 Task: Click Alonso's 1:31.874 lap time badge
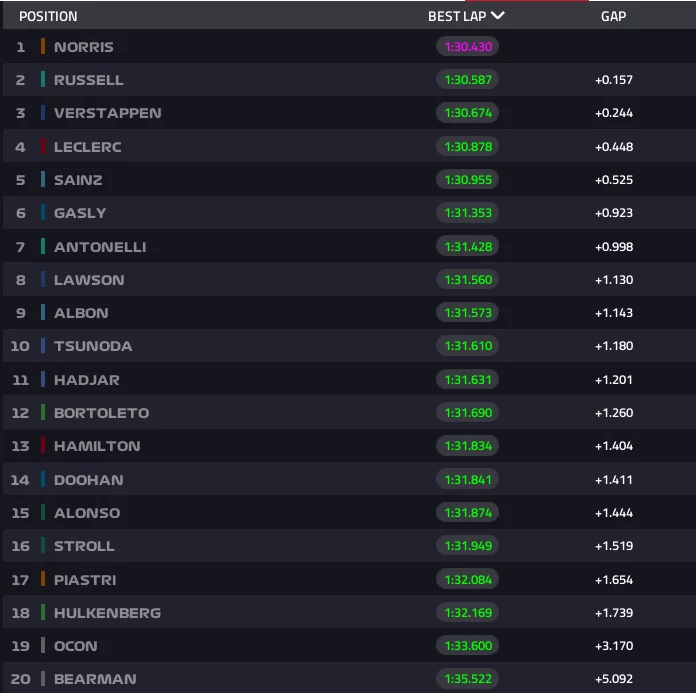pyautogui.click(x=467, y=513)
